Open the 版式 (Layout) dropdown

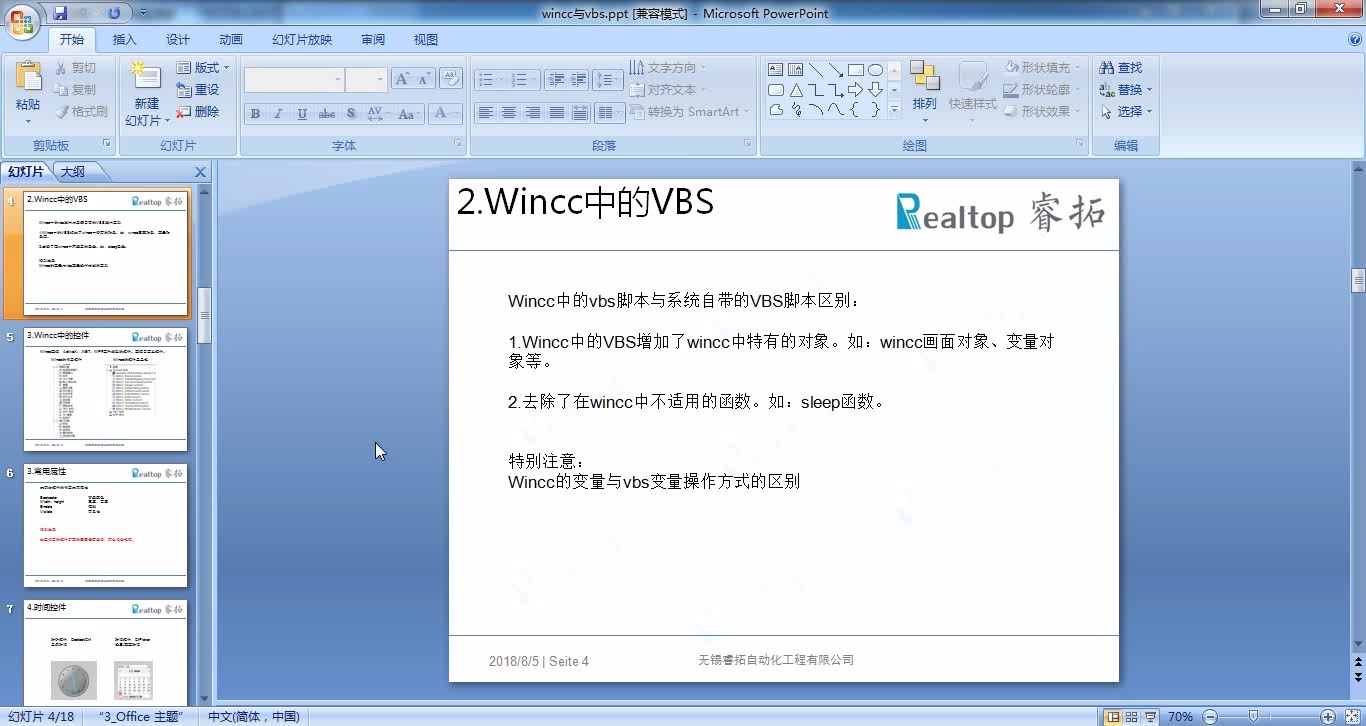tap(204, 67)
